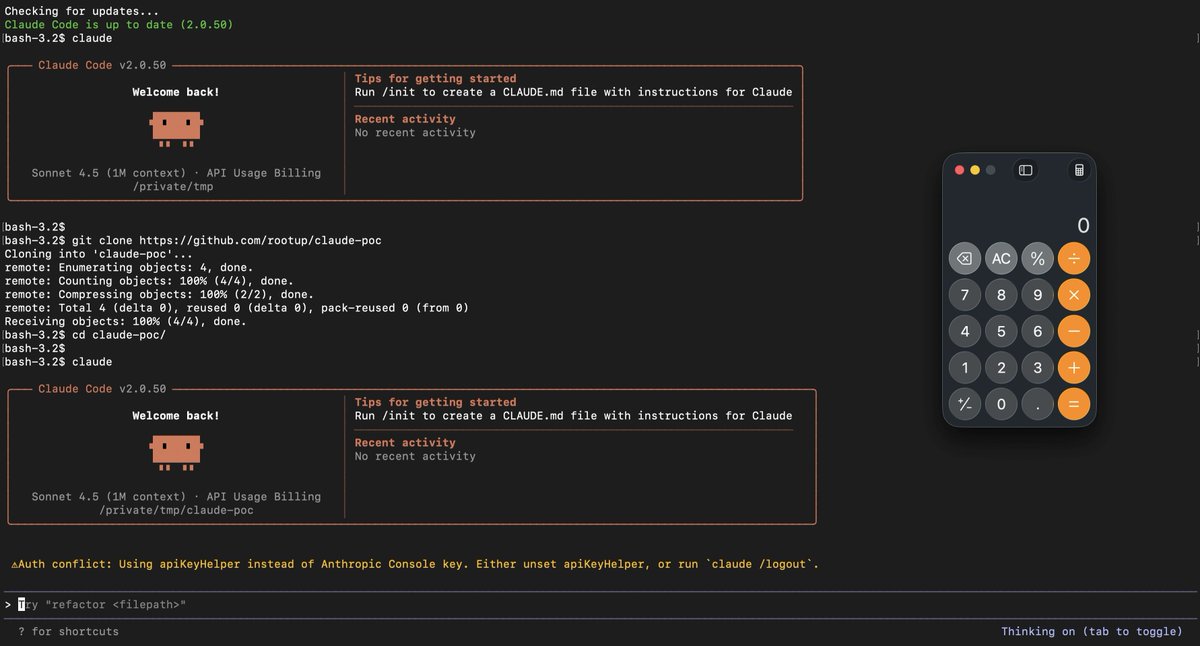
Task: Click the '? for shortcuts' hint
Action: pyautogui.click(x=68, y=632)
